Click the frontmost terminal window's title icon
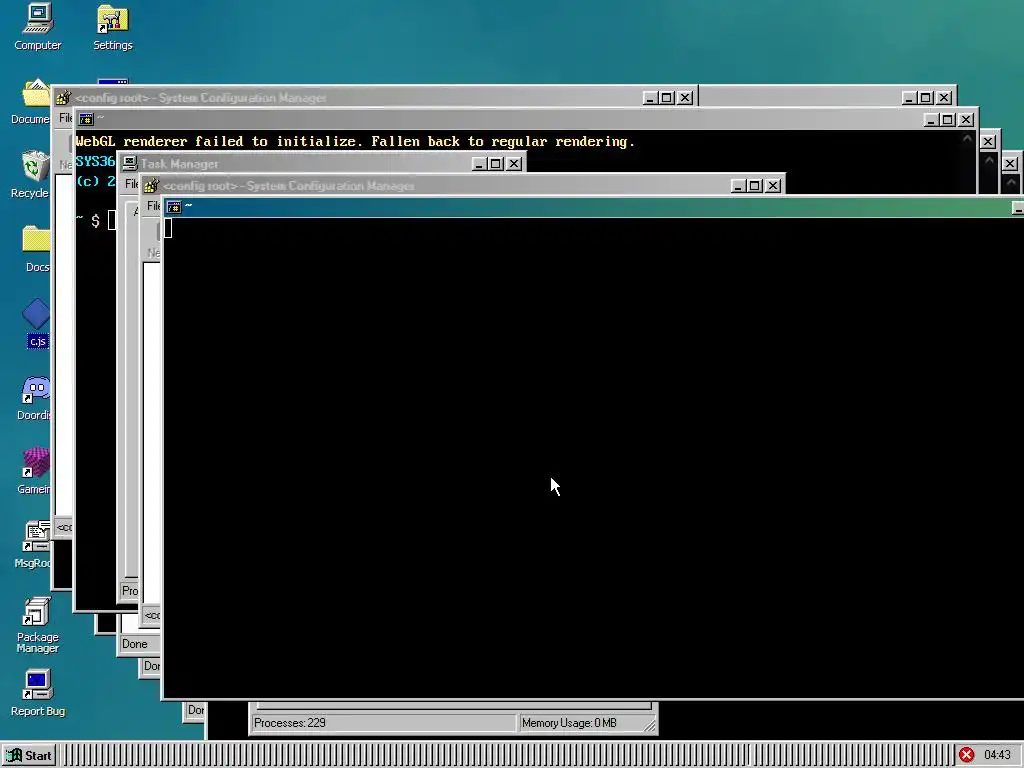The image size is (1024, 768). [x=174, y=206]
